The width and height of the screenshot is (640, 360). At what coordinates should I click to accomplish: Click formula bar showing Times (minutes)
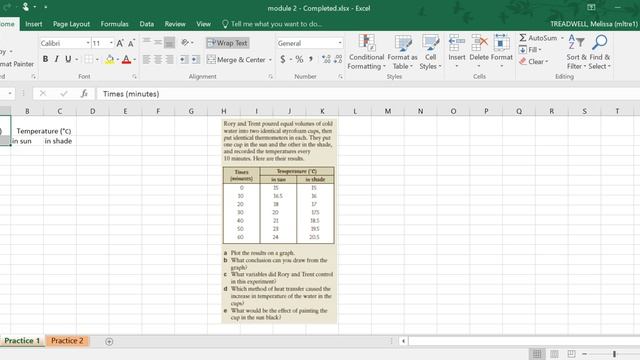click(367, 94)
